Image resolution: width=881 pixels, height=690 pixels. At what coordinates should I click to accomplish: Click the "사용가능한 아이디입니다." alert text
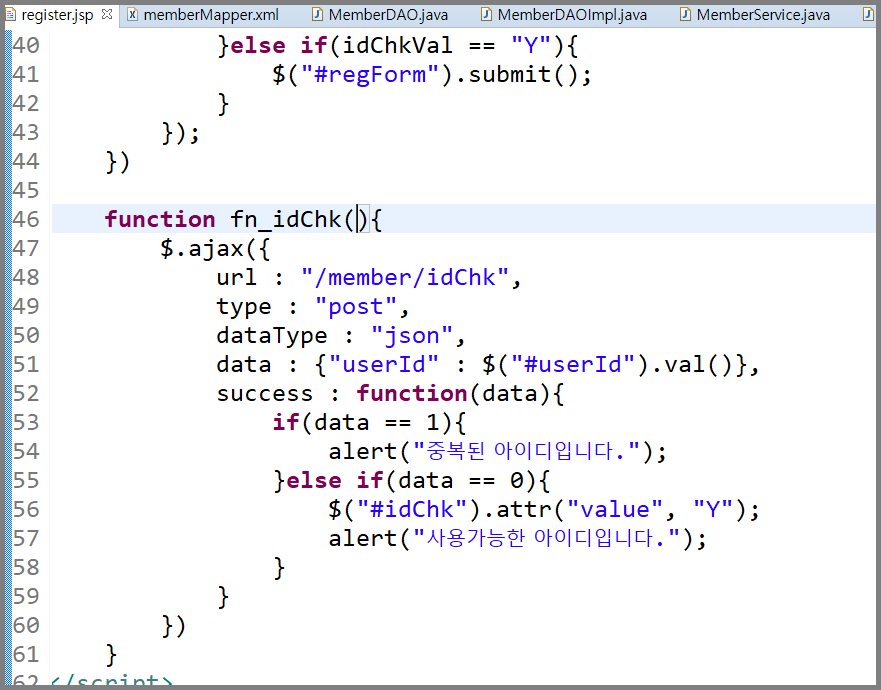click(x=547, y=538)
